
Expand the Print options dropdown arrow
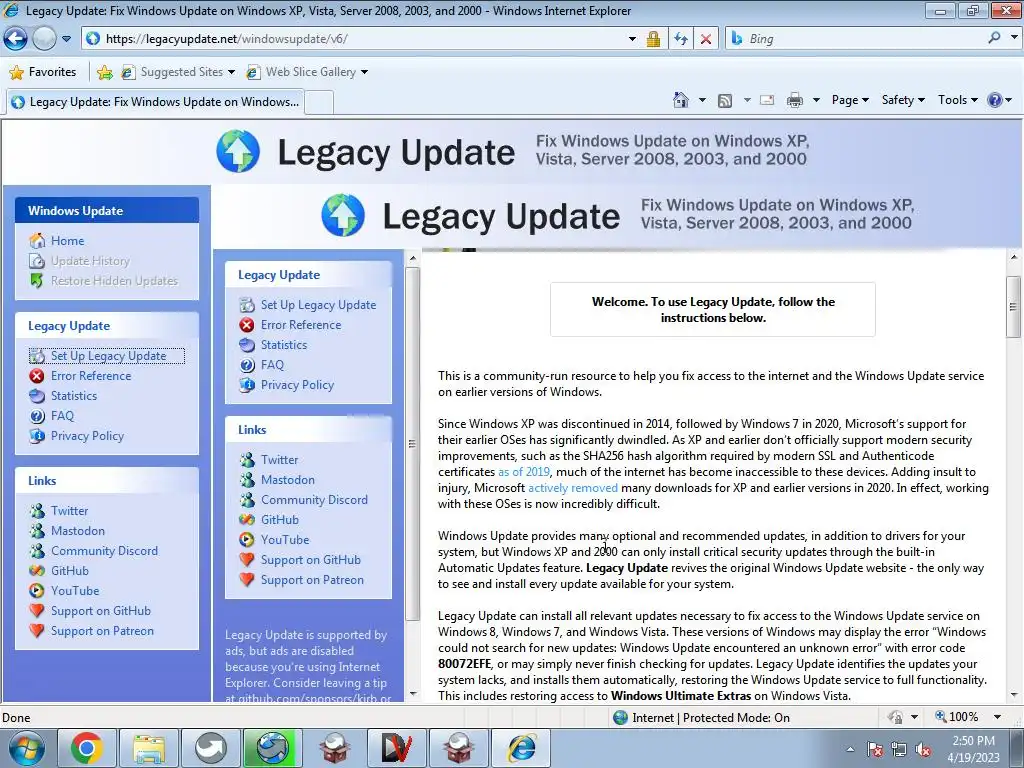pos(816,100)
